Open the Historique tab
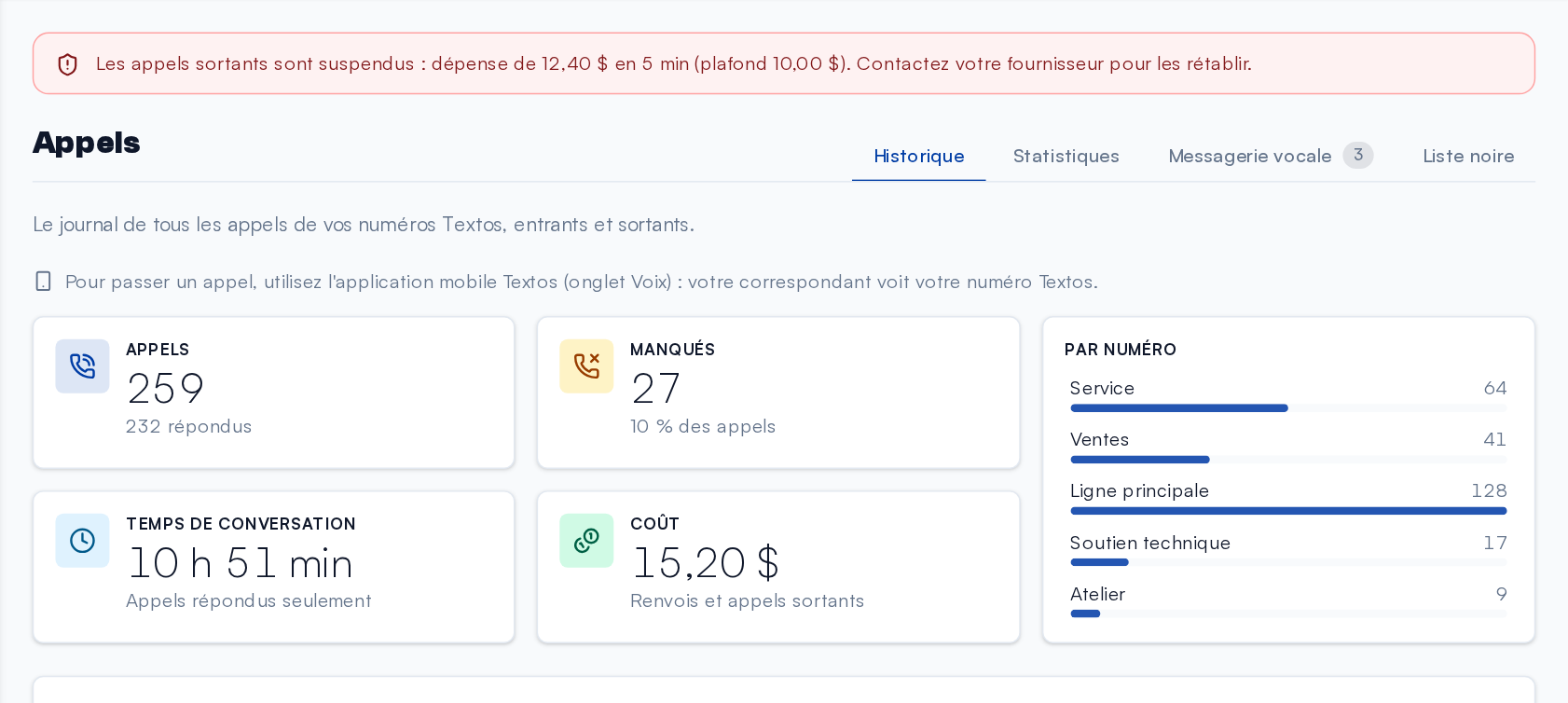The image size is (1568, 703). coord(919,156)
